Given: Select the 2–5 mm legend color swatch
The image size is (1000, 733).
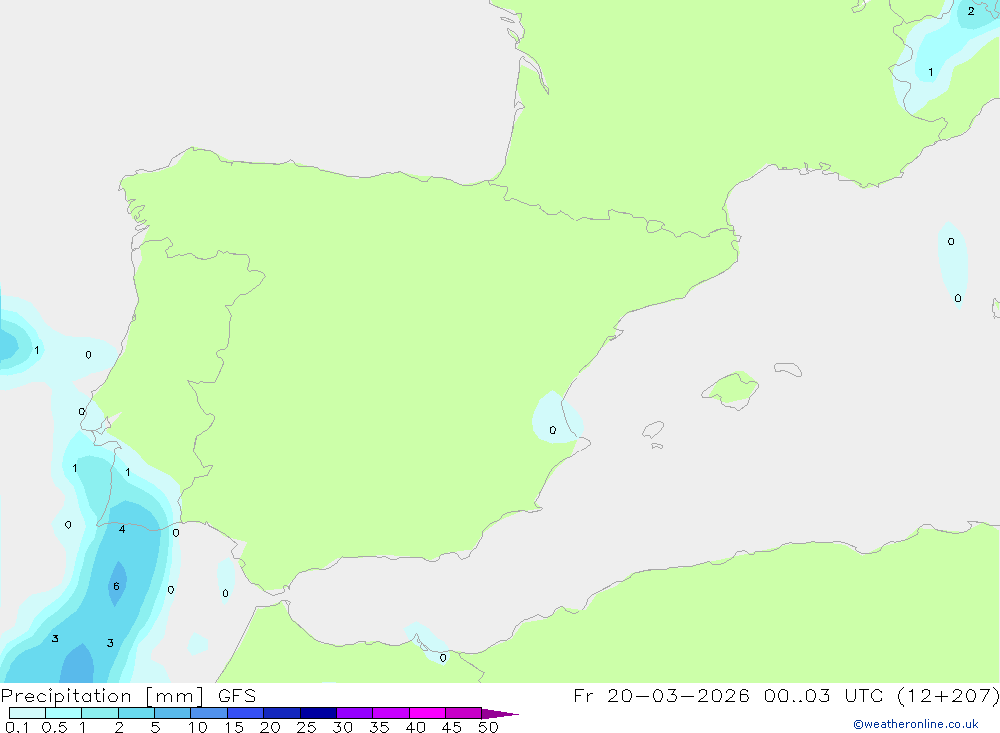Looking at the screenshot, I should click(x=136, y=713).
